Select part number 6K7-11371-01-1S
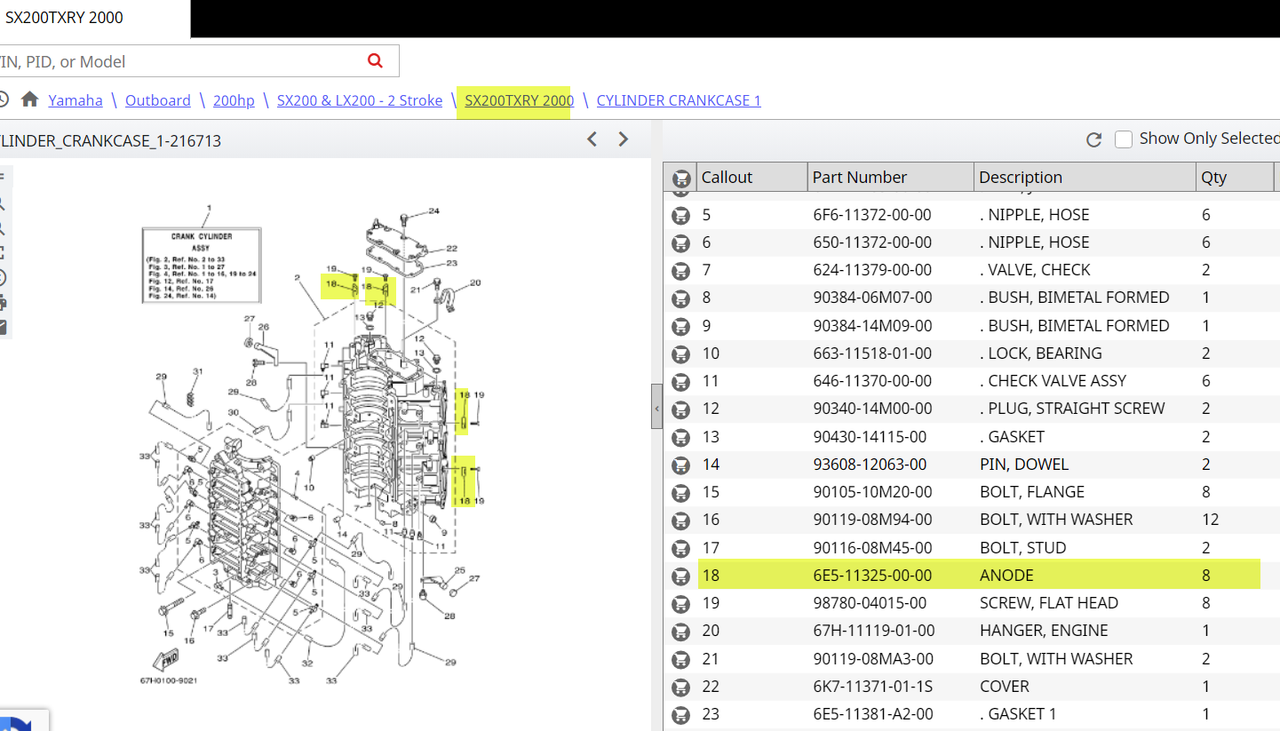This screenshot has height=731, width=1280. point(870,687)
